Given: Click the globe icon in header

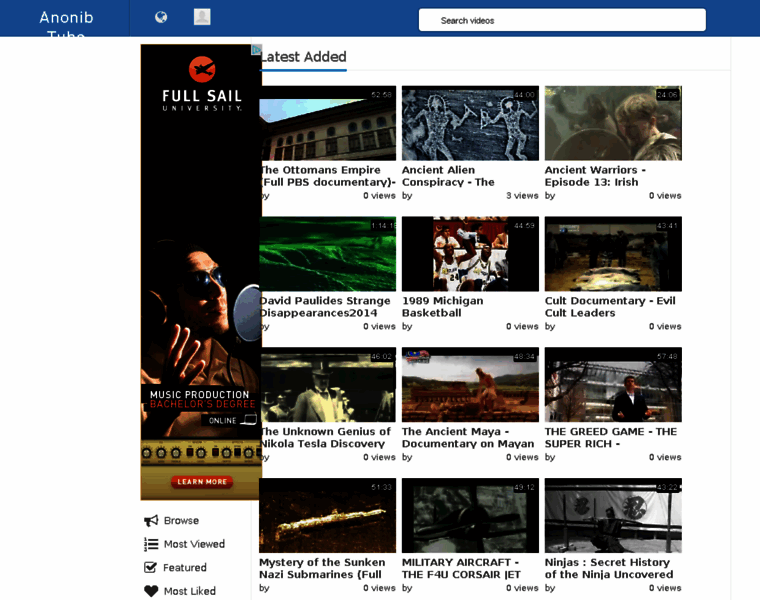Looking at the screenshot, I should (161, 17).
